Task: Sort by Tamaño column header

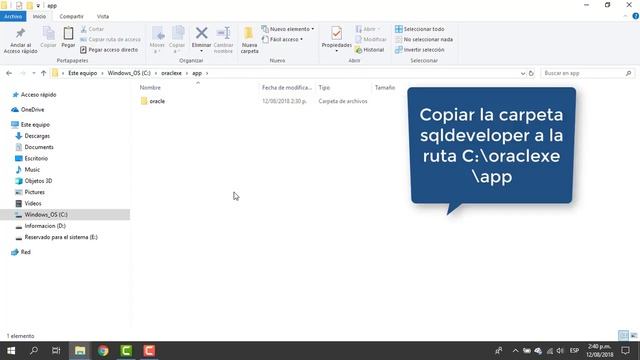Action: (x=385, y=87)
